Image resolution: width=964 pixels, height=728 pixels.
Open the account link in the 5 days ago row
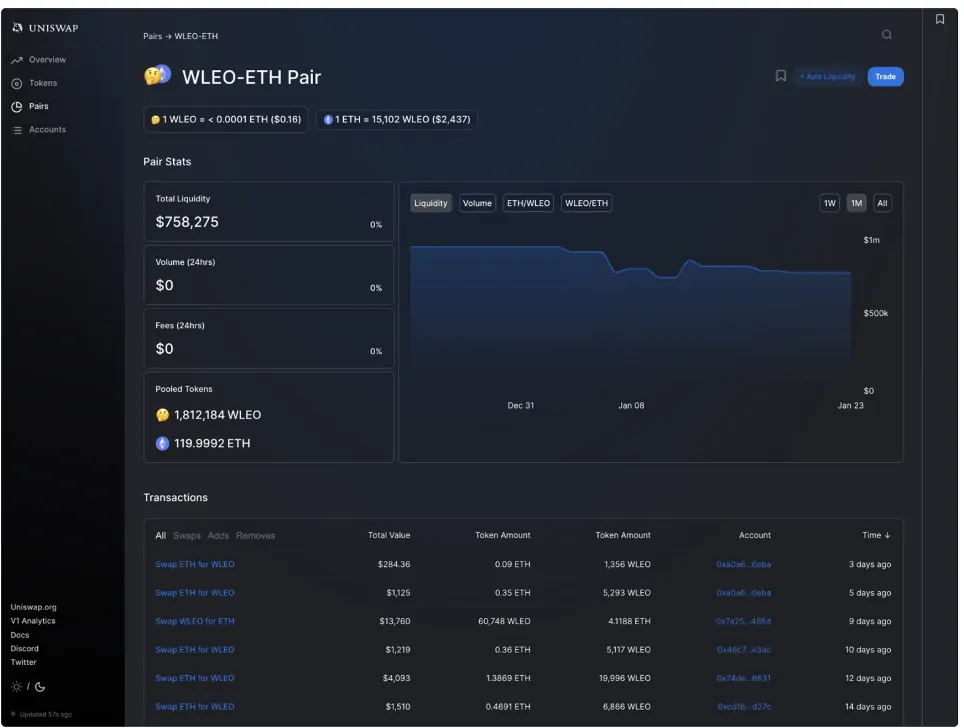pos(743,593)
